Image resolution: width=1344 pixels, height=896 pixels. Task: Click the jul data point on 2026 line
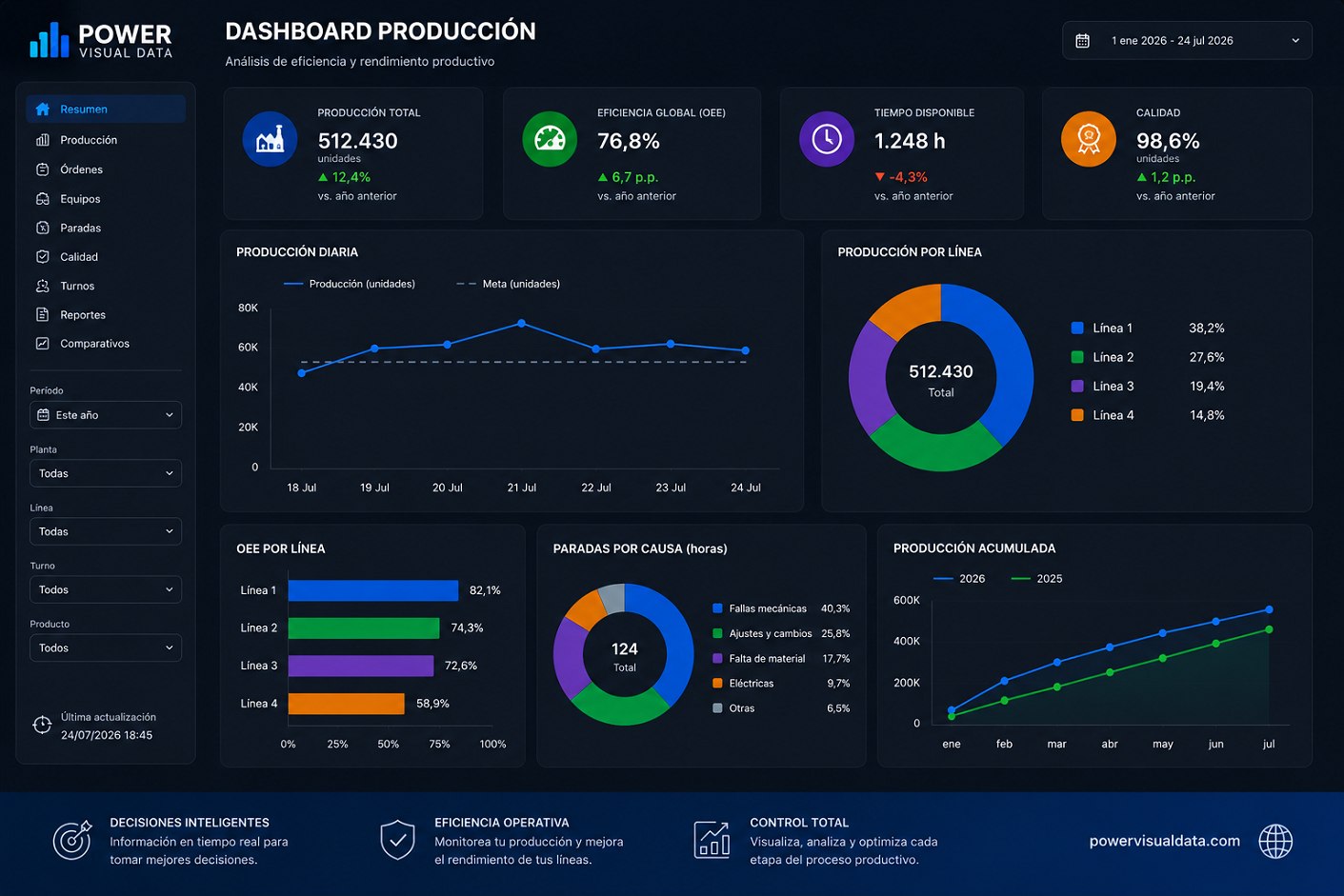tap(1269, 609)
